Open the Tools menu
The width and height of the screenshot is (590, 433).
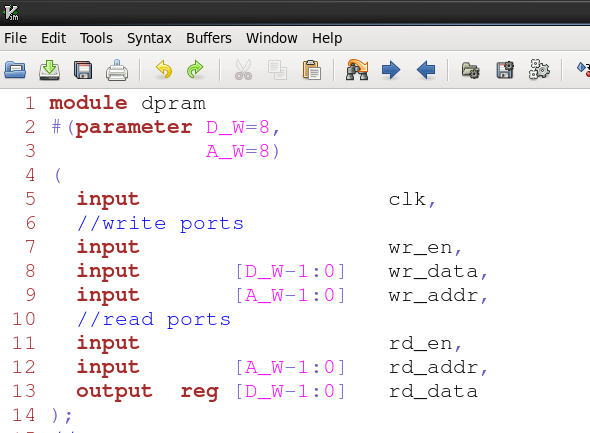tap(96, 38)
